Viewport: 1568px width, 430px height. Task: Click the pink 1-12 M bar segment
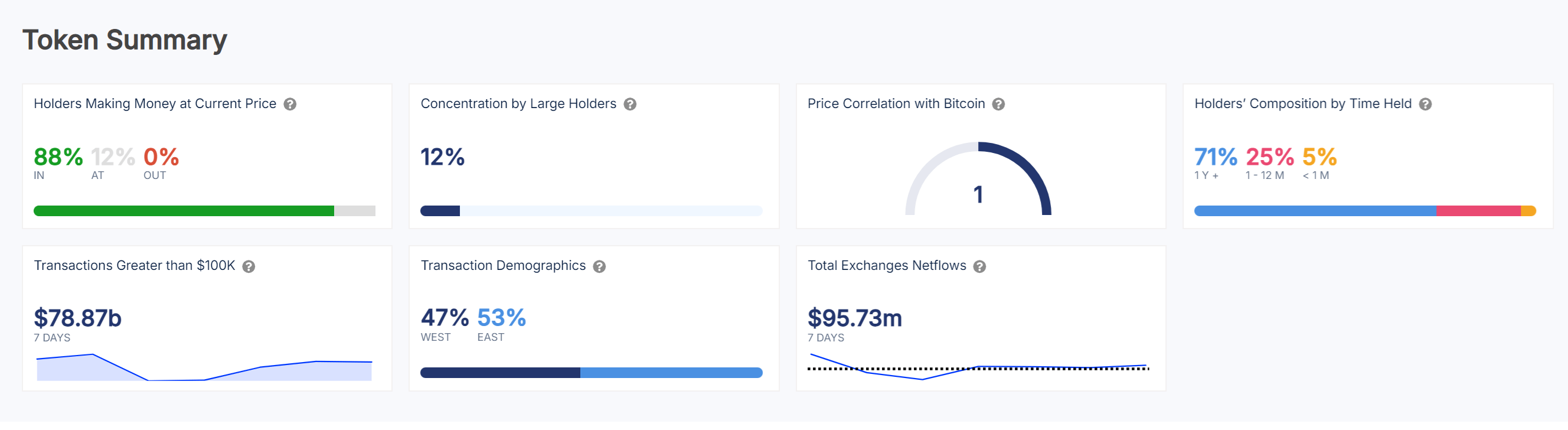(x=1478, y=211)
